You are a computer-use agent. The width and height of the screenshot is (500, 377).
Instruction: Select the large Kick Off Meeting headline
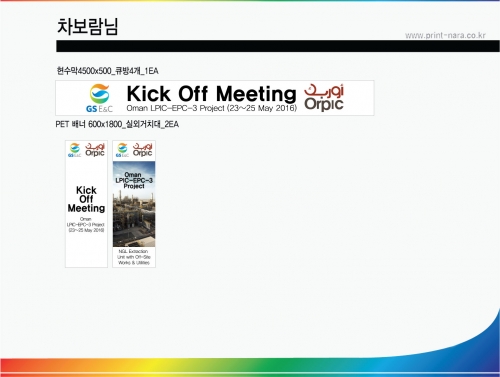(211, 94)
